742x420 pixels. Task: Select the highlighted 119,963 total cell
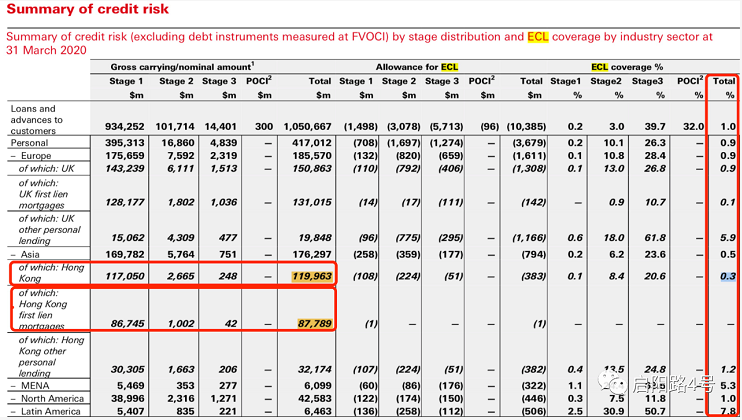click(x=313, y=276)
